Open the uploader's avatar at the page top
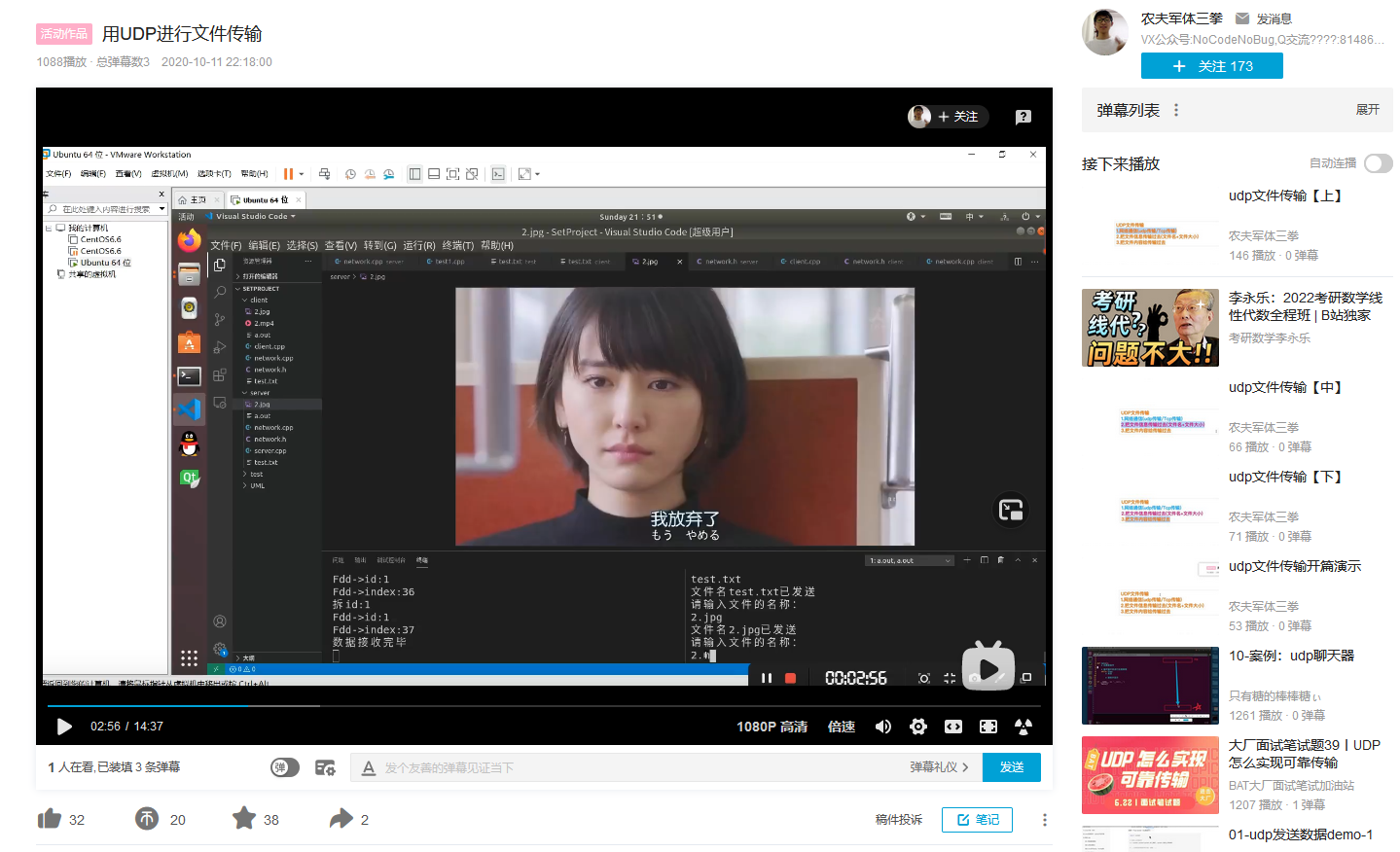Image resolution: width=1400 pixels, height=852 pixels. pos(1105,32)
